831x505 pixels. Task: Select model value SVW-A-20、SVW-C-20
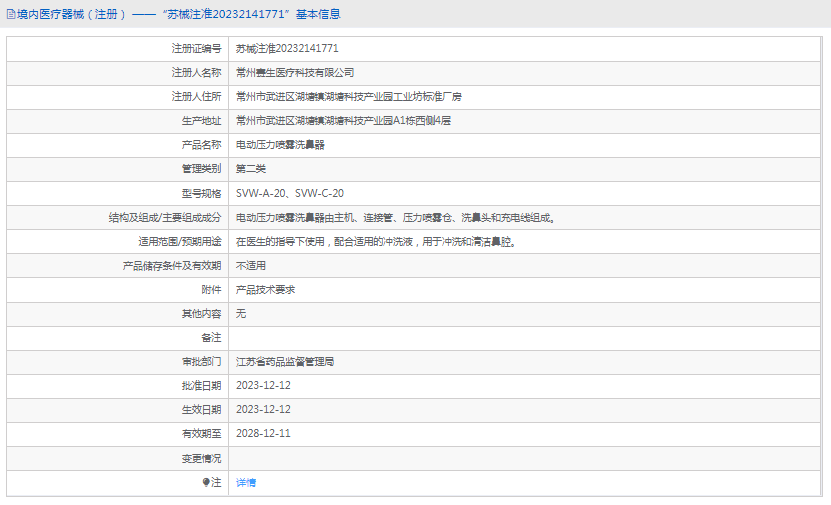click(x=290, y=193)
